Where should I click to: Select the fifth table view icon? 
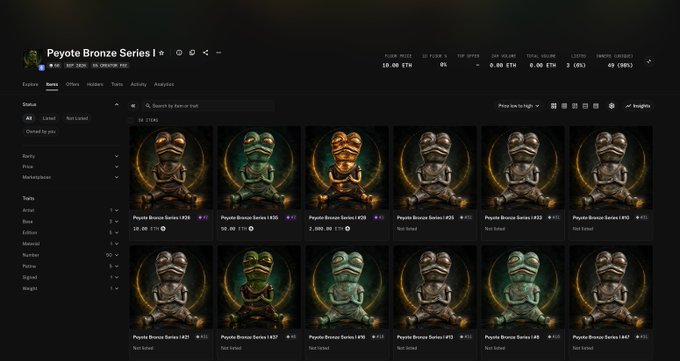(x=596, y=106)
